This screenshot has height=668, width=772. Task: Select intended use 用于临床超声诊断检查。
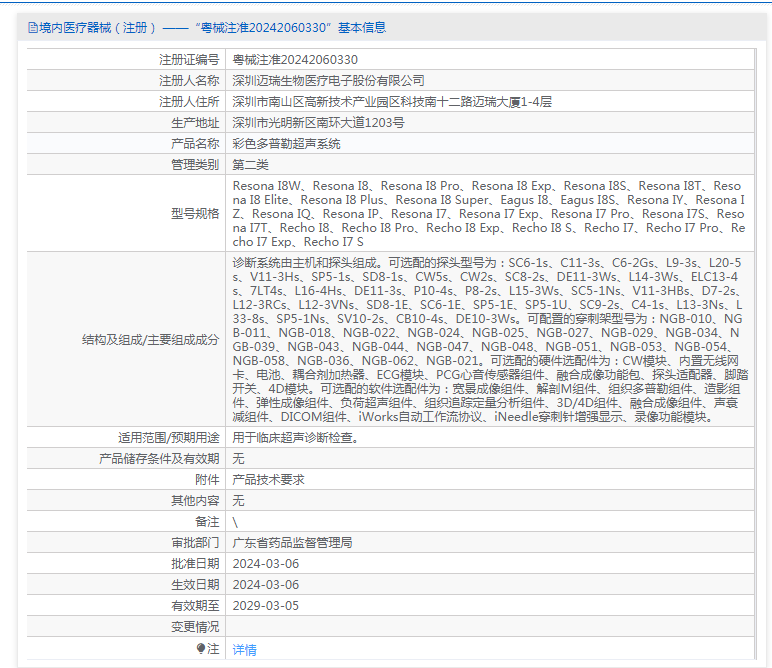pyautogui.click(x=297, y=438)
